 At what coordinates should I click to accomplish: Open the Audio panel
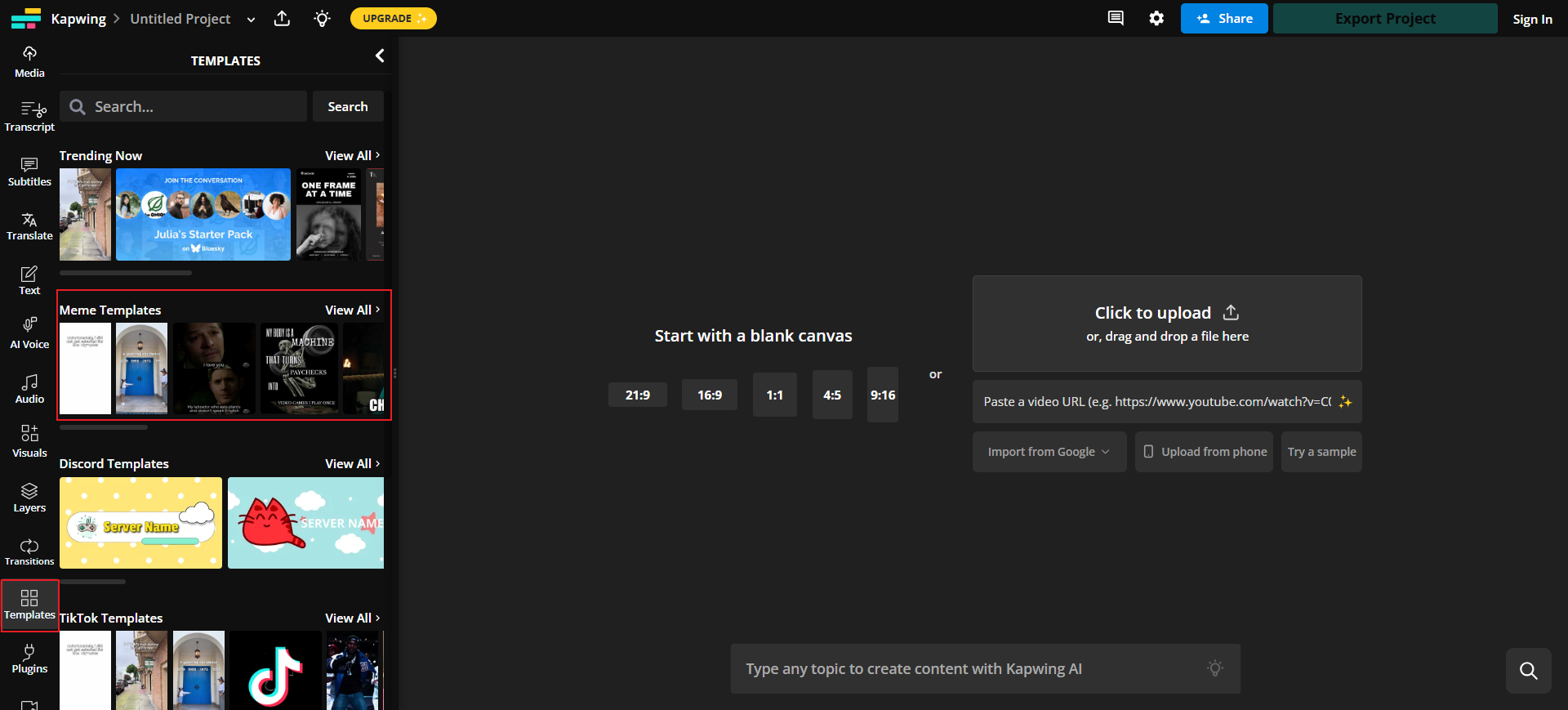[29, 388]
